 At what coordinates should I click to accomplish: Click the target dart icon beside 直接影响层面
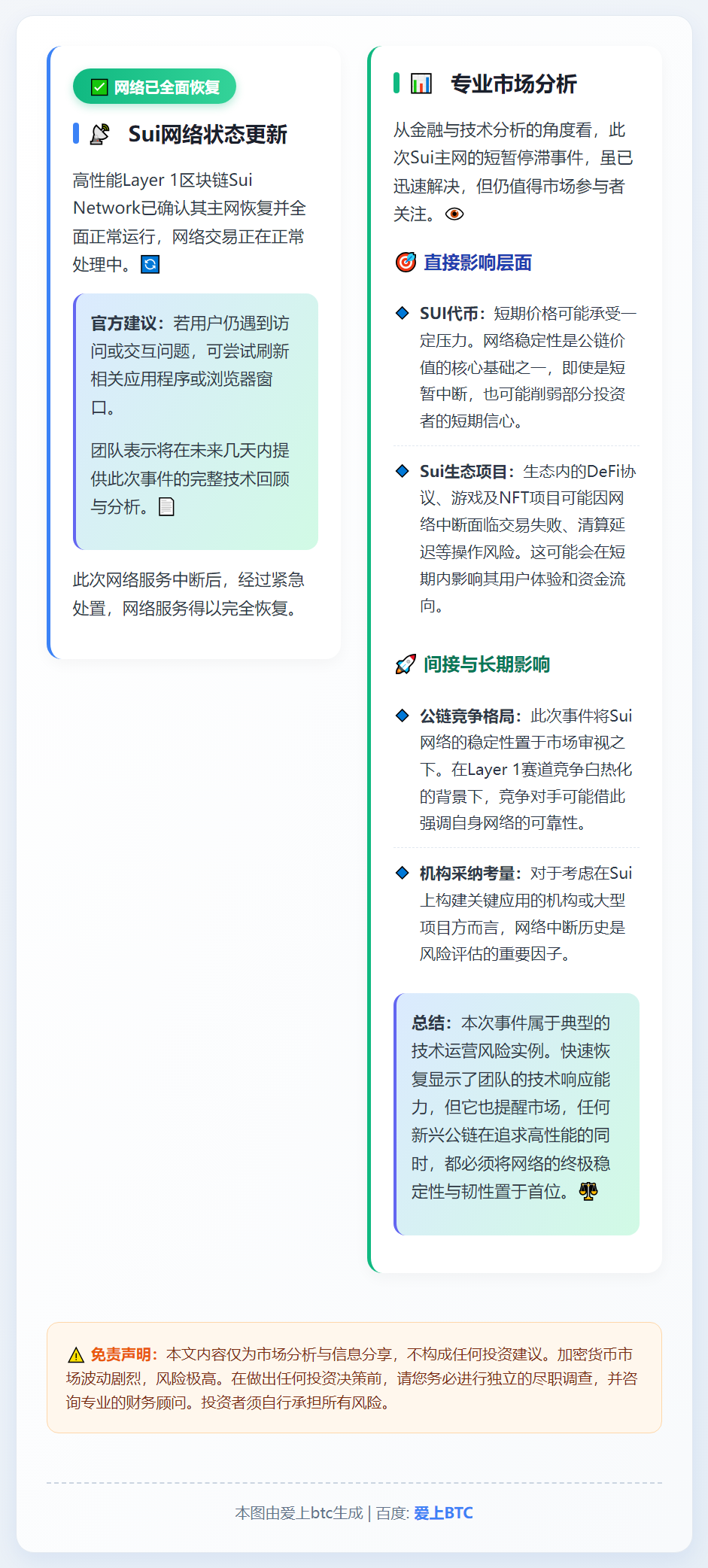406,262
